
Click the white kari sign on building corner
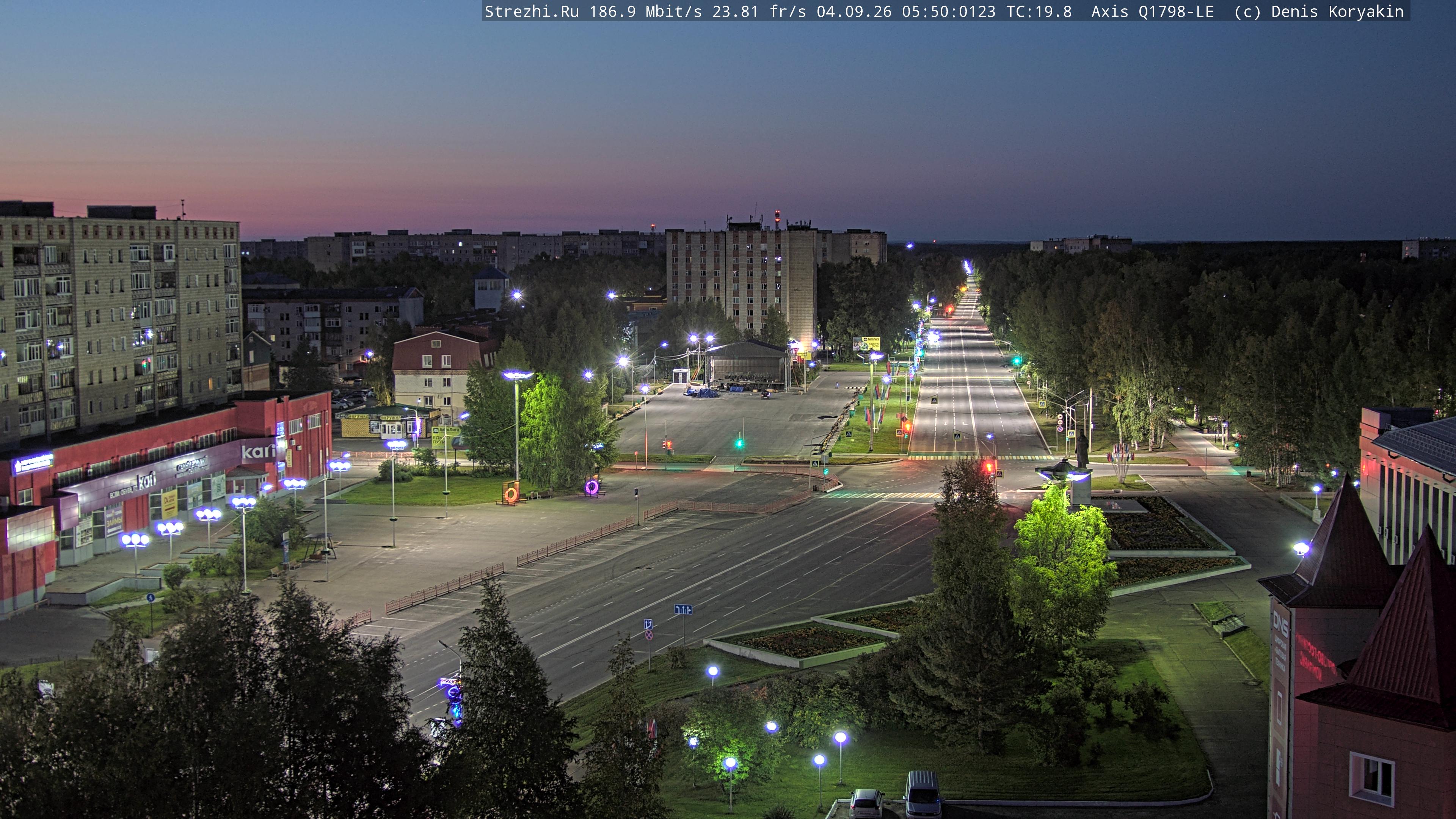tap(258, 452)
